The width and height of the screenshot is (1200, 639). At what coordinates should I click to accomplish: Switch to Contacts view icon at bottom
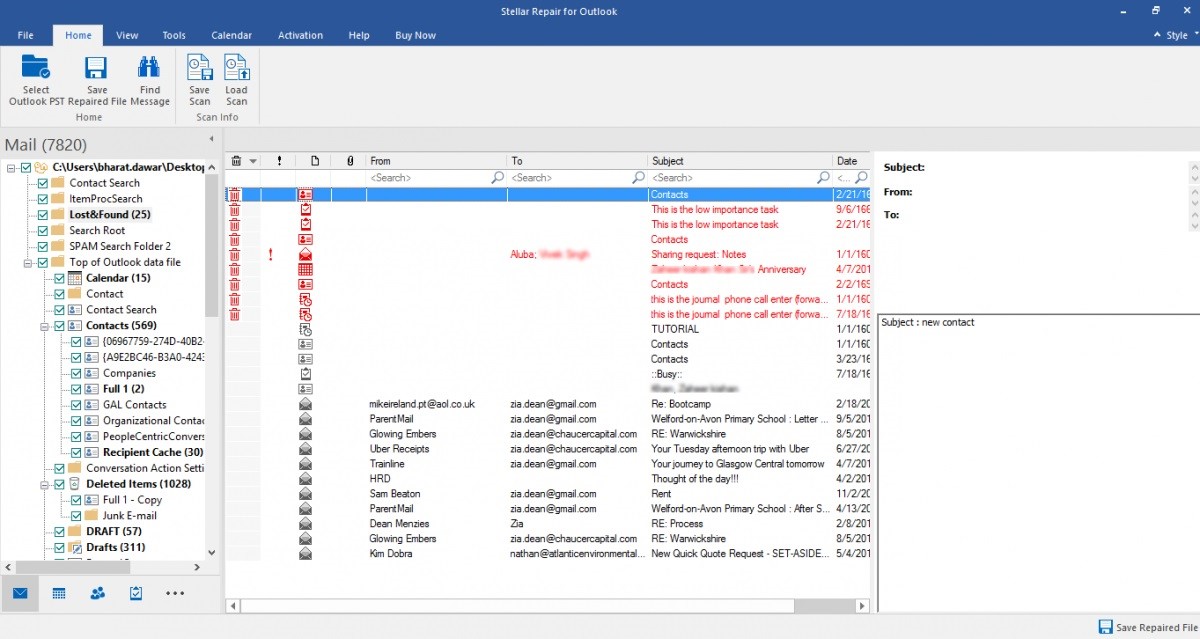(97, 593)
